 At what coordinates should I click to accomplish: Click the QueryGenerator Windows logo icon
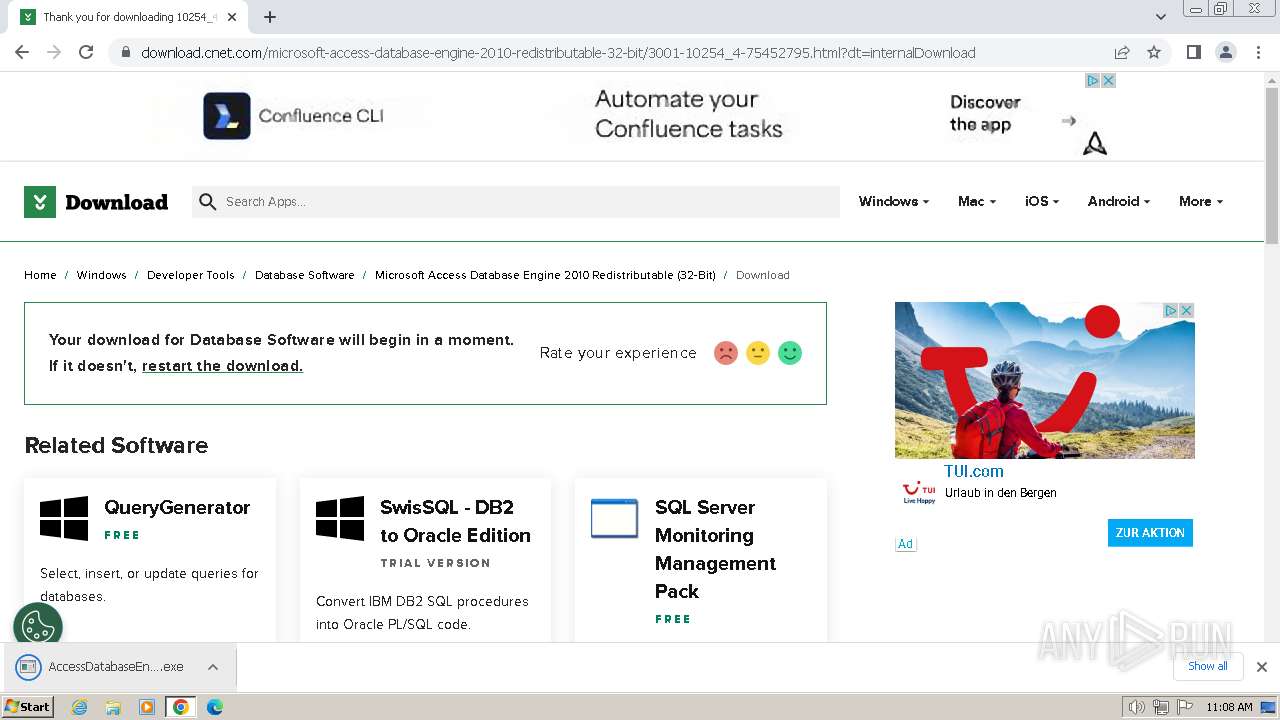pyautogui.click(x=64, y=519)
